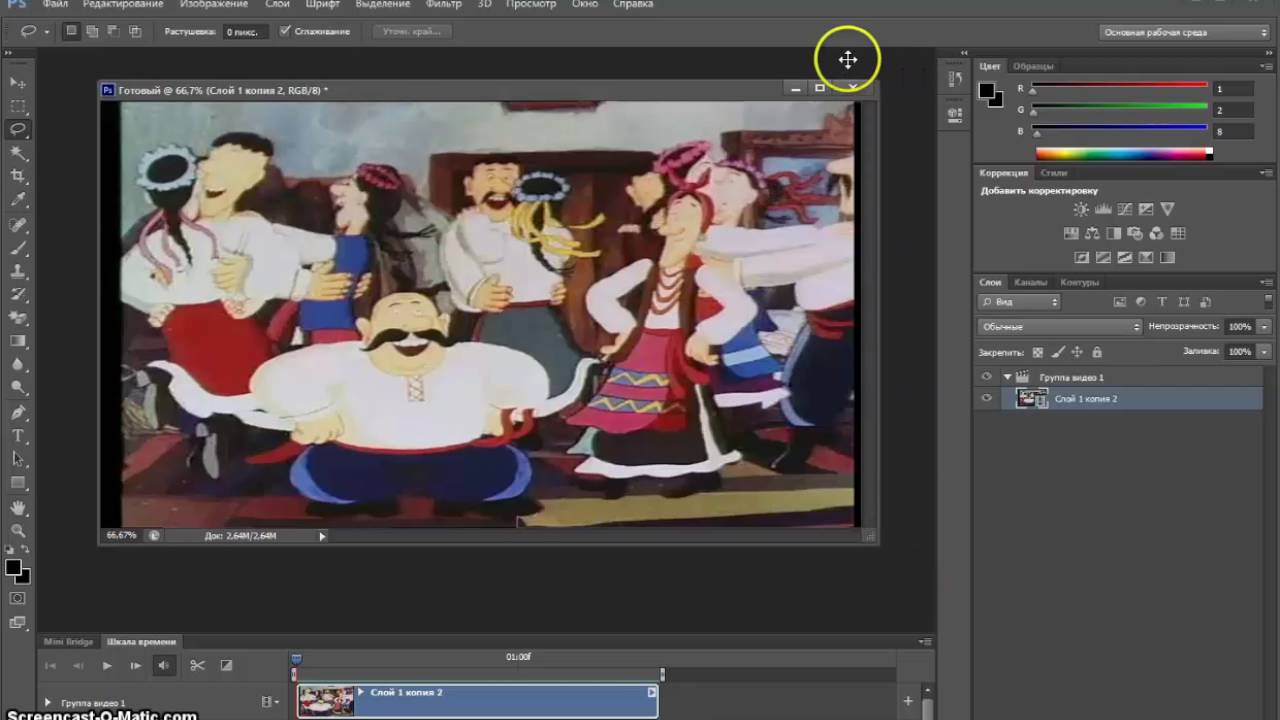Select the Слой 1 копия 2 timeline clip
The width and height of the screenshot is (1280, 720).
click(x=477, y=701)
